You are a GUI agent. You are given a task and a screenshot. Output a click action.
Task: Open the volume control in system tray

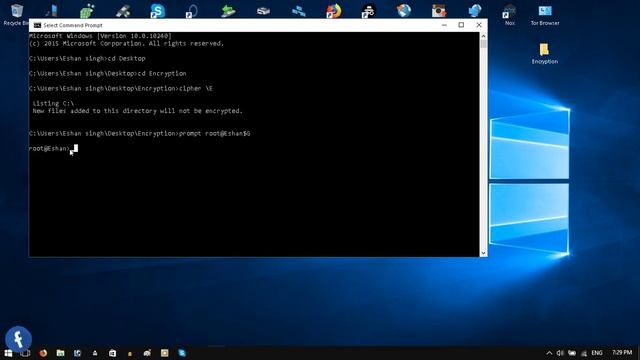click(560, 353)
